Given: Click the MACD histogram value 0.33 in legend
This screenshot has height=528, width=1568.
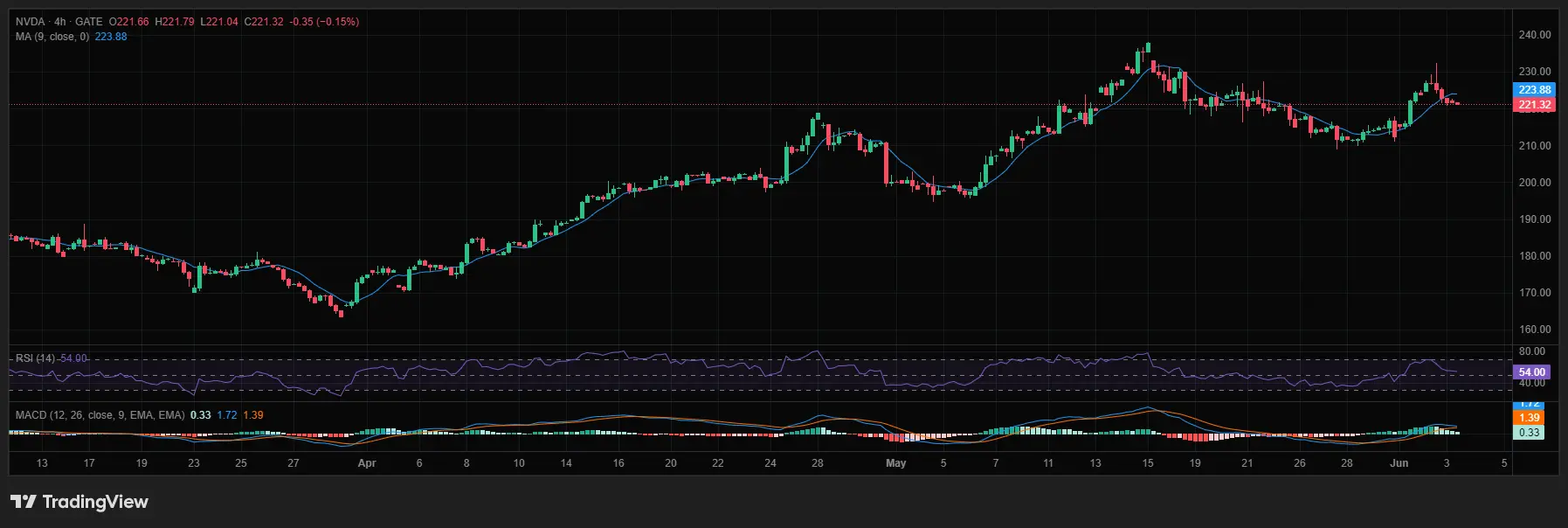Looking at the screenshot, I should click(x=201, y=415).
